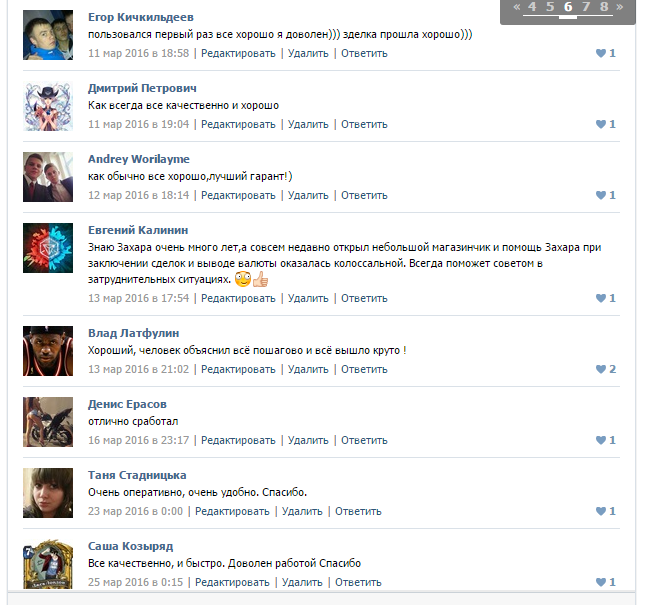The height and width of the screenshot is (605, 649).
Task: Click Ответить under Дмитрий Петрович's comment
Action: tap(364, 124)
